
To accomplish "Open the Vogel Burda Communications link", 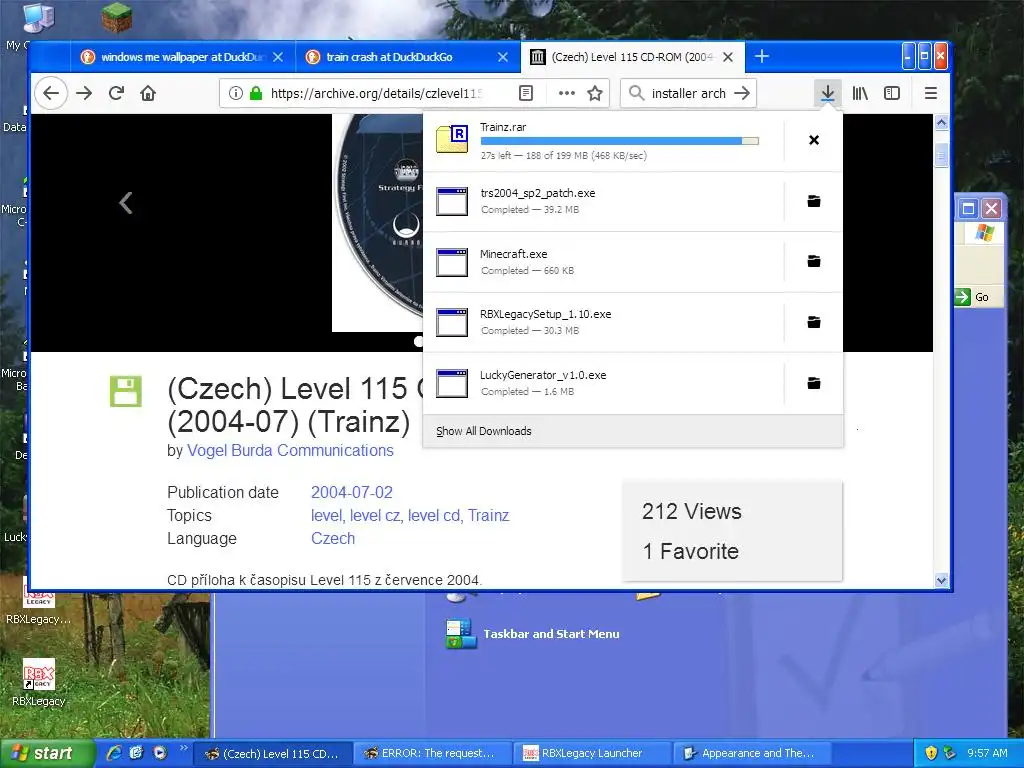I will [x=290, y=451].
